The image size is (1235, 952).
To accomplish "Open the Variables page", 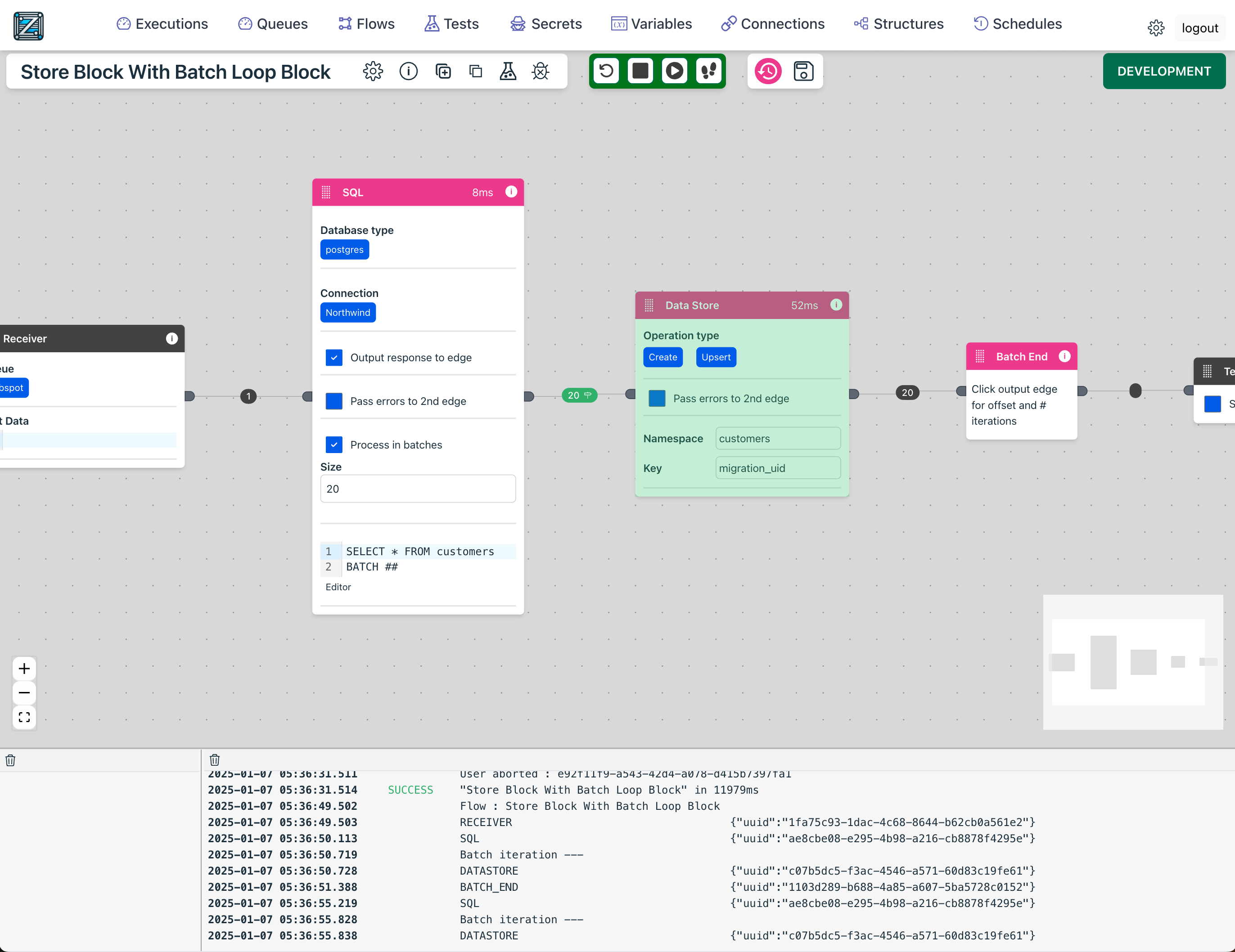I will pos(651,24).
